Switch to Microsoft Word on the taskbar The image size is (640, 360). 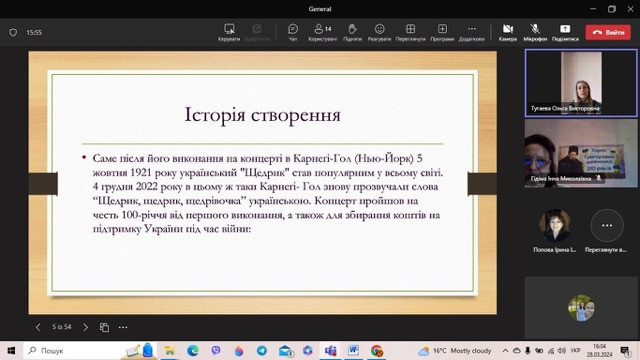click(x=353, y=351)
